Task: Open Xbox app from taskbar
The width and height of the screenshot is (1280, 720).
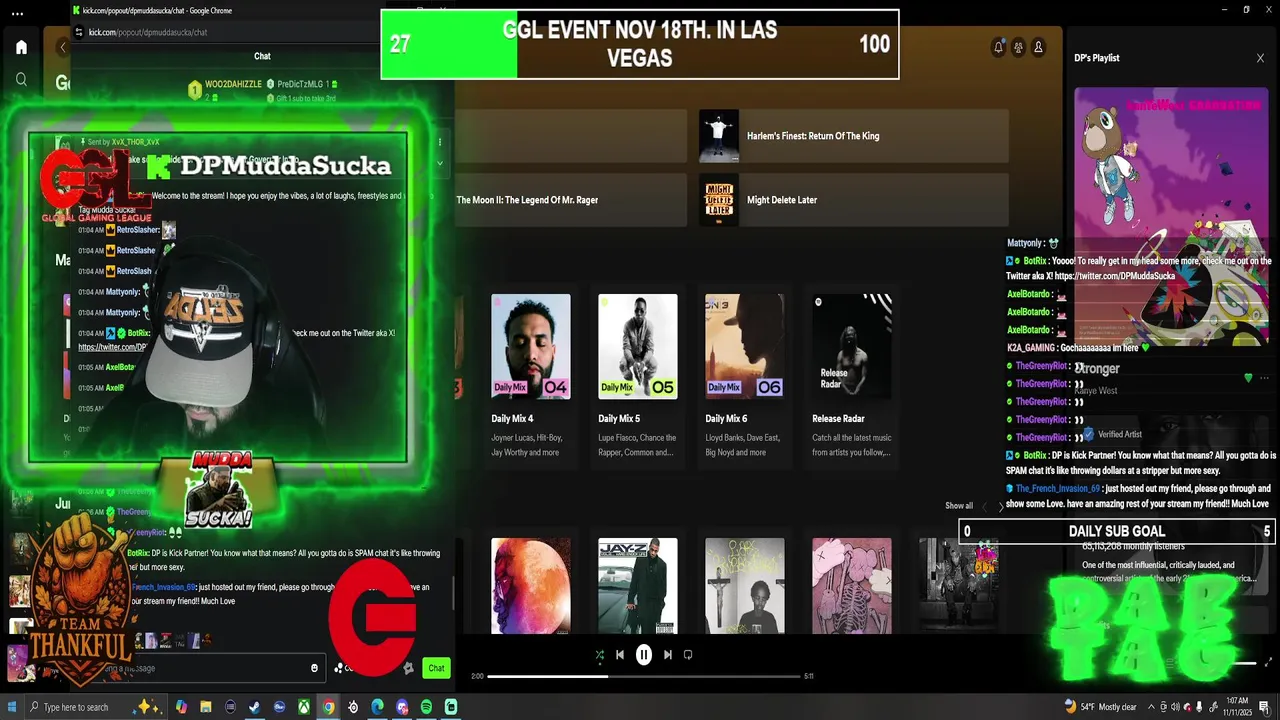Action: 304,707
